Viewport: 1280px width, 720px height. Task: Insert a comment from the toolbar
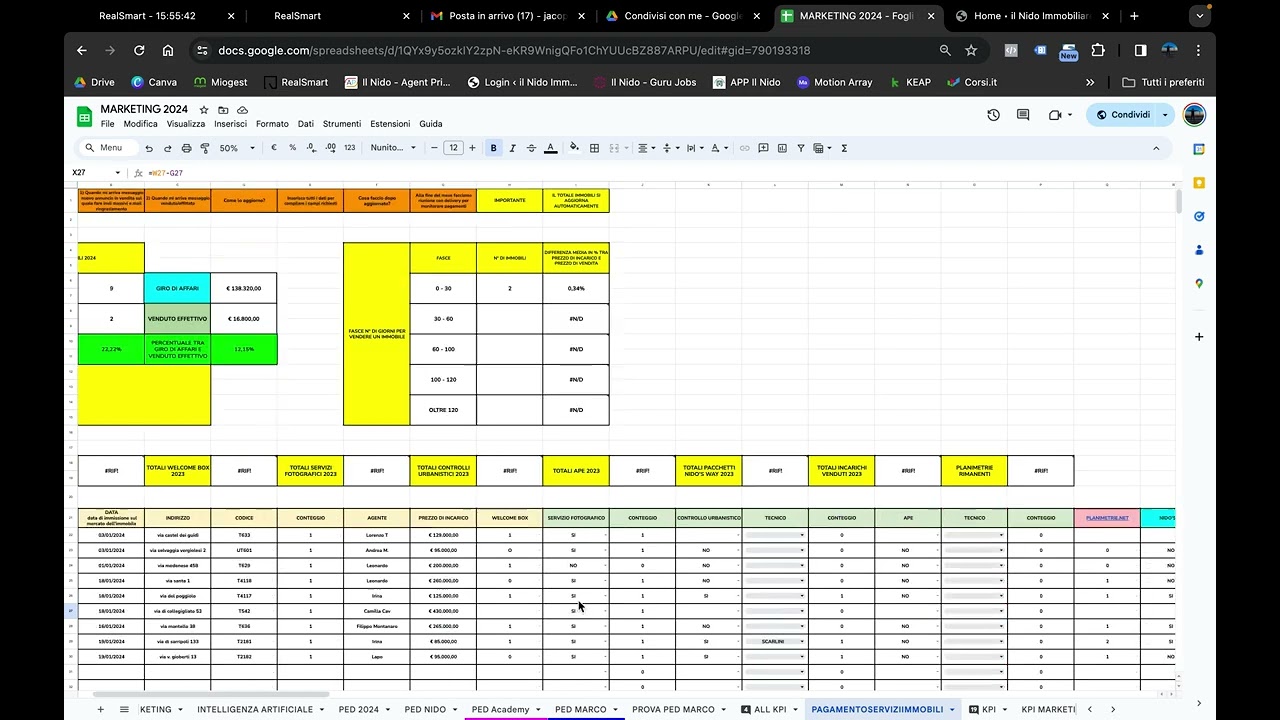pos(763,148)
